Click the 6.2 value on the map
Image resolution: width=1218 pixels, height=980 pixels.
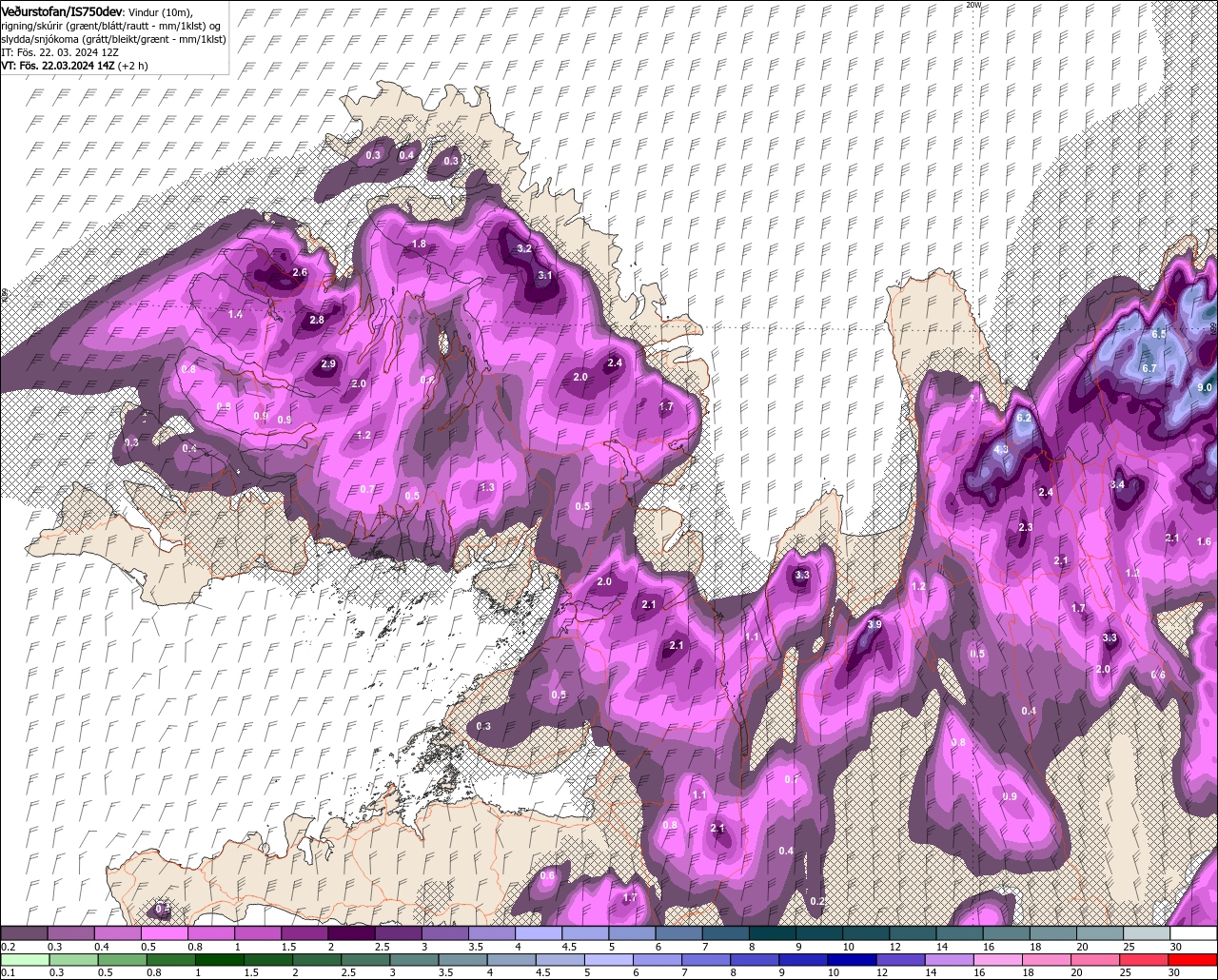click(x=1024, y=418)
